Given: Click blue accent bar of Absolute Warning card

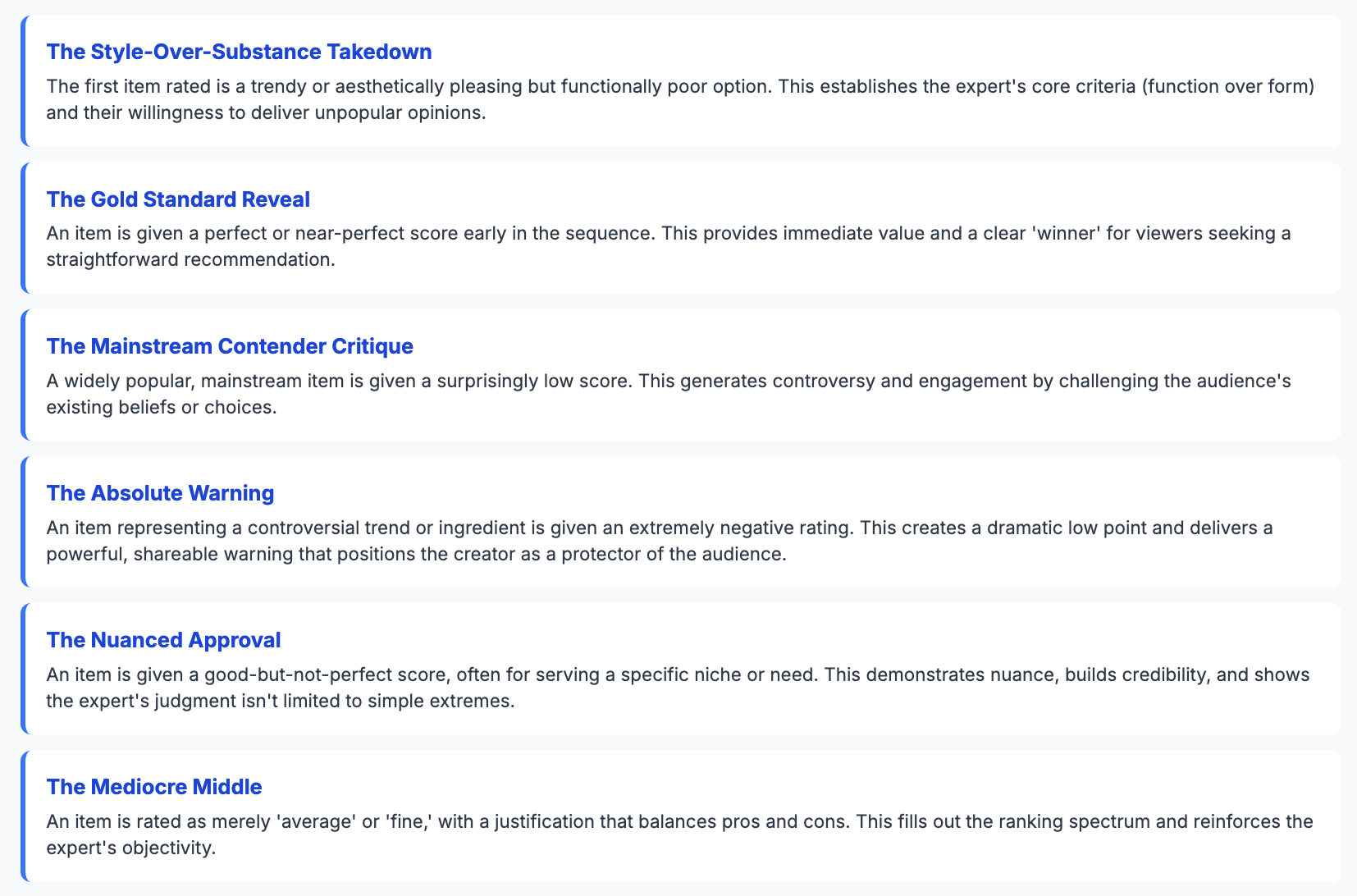Looking at the screenshot, I should click(23, 522).
